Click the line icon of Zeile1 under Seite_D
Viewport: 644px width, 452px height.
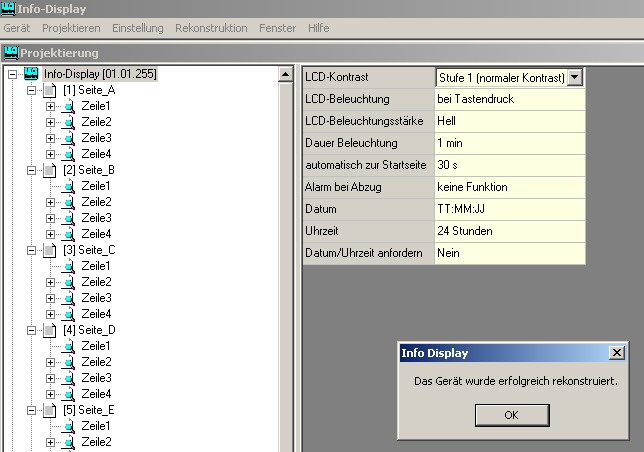(69, 346)
